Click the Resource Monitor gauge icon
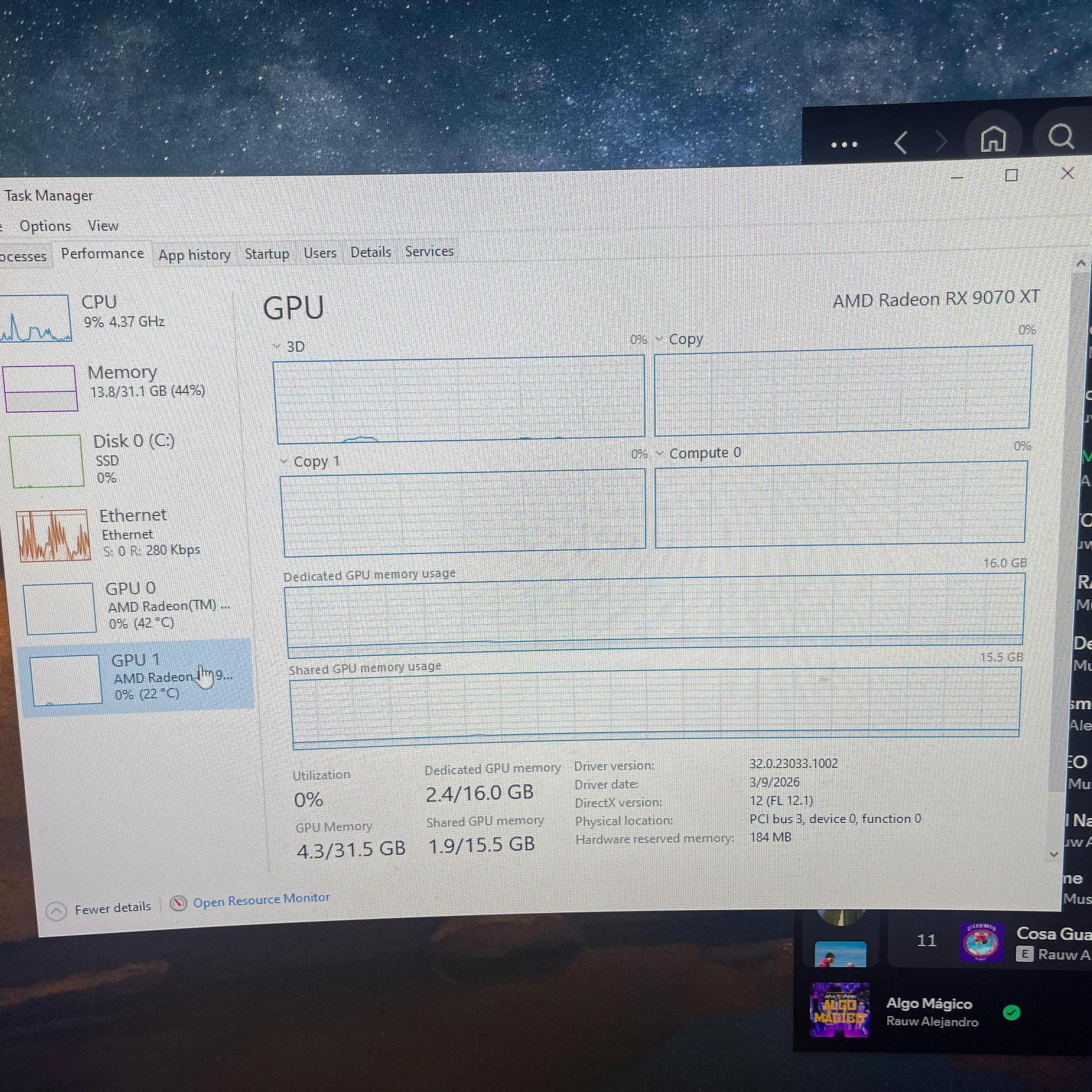Viewport: 1092px width, 1092px height. [179, 903]
